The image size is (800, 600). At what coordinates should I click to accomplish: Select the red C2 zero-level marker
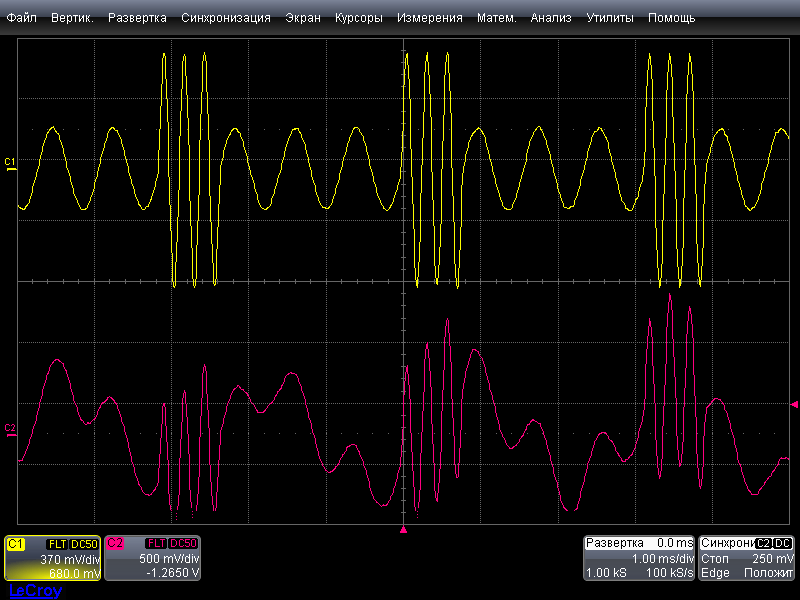click(x=10, y=430)
